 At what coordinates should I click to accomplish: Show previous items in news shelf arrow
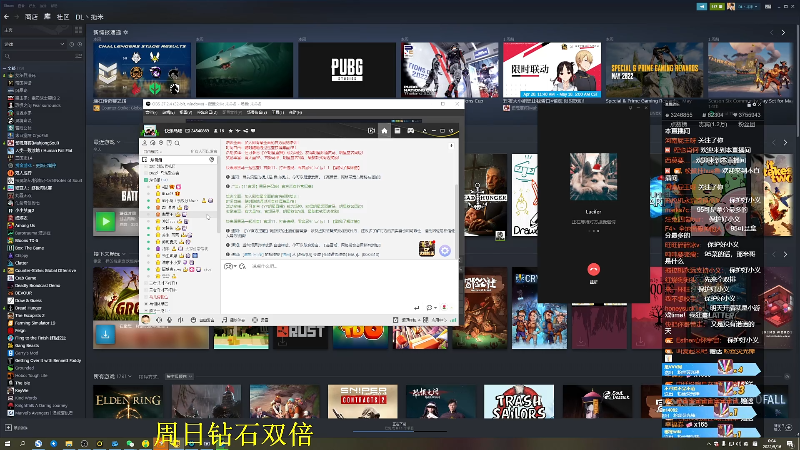coord(771,33)
